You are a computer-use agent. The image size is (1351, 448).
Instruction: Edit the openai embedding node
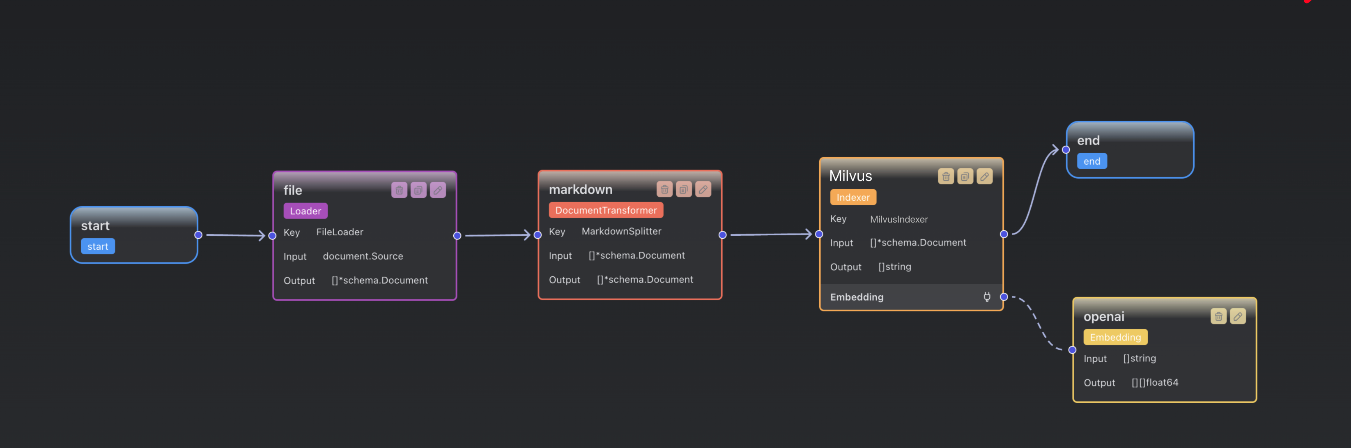(x=1238, y=316)
